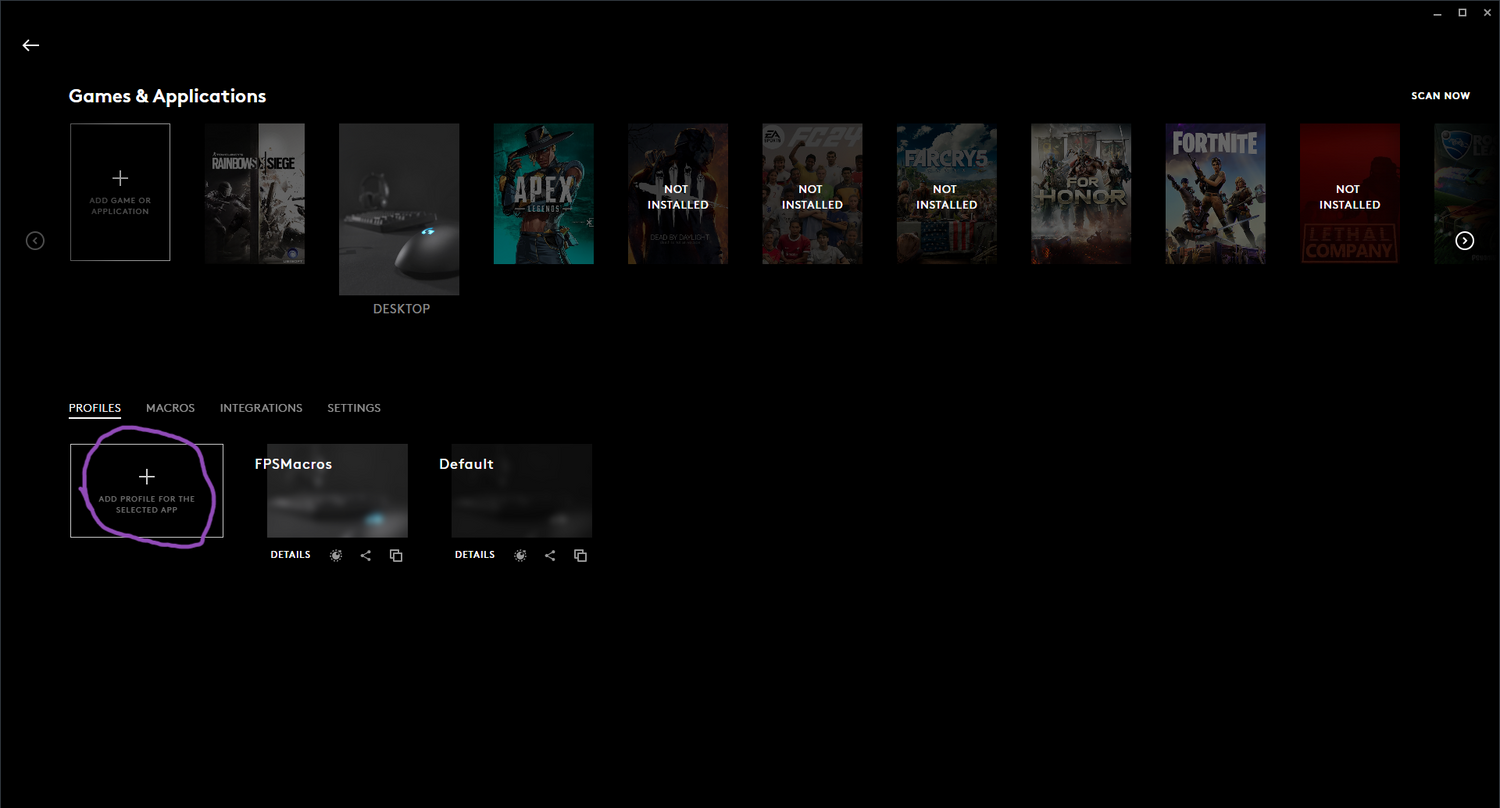Select the Default profile card
Viewport: 1500px width, 808px height.
(521, 491)
